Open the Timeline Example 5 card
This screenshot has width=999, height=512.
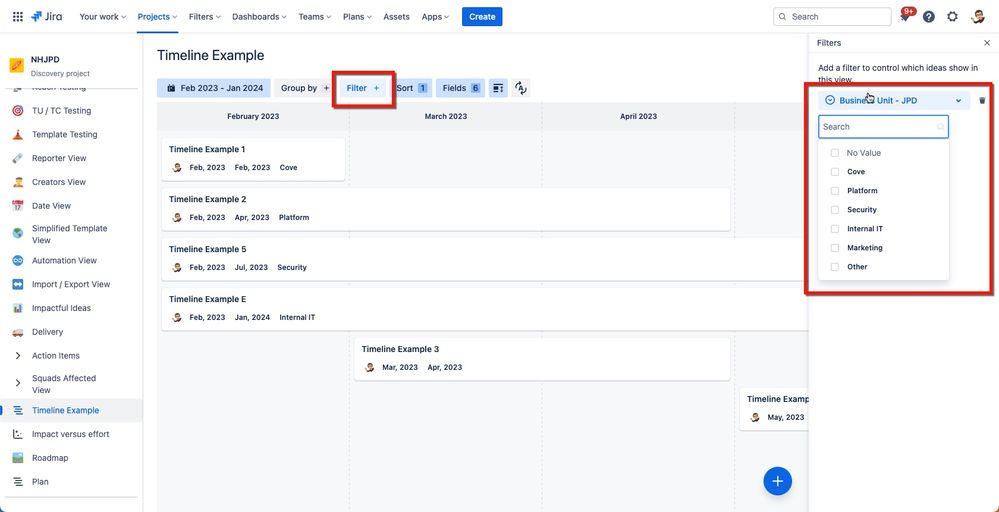click(485, 259)
